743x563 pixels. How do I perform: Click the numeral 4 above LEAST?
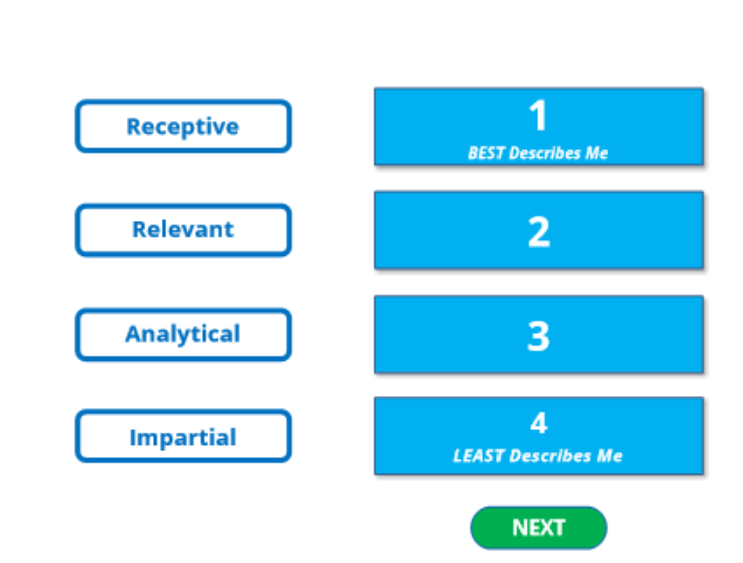[539, 423]
